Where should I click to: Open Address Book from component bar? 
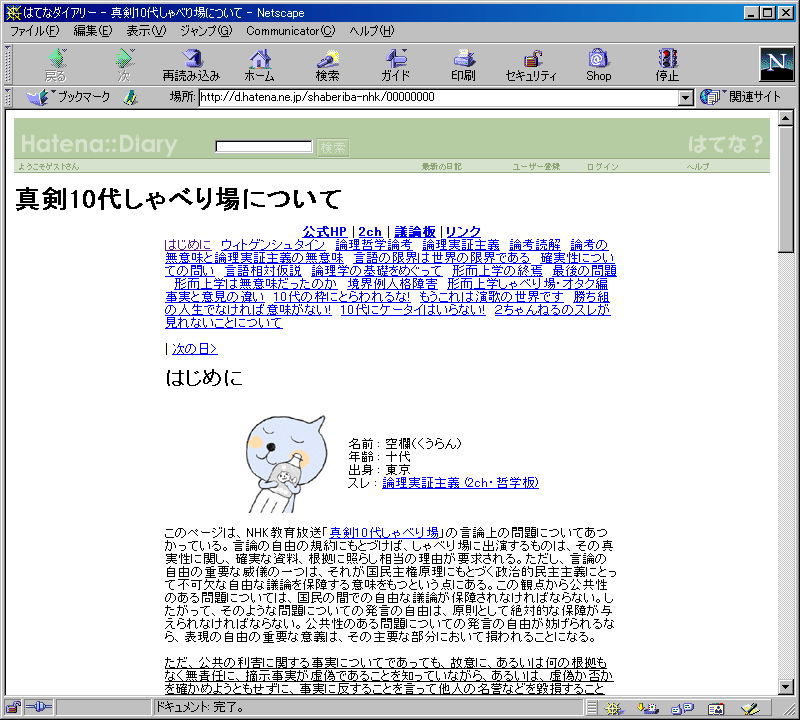tap(716, 708)
